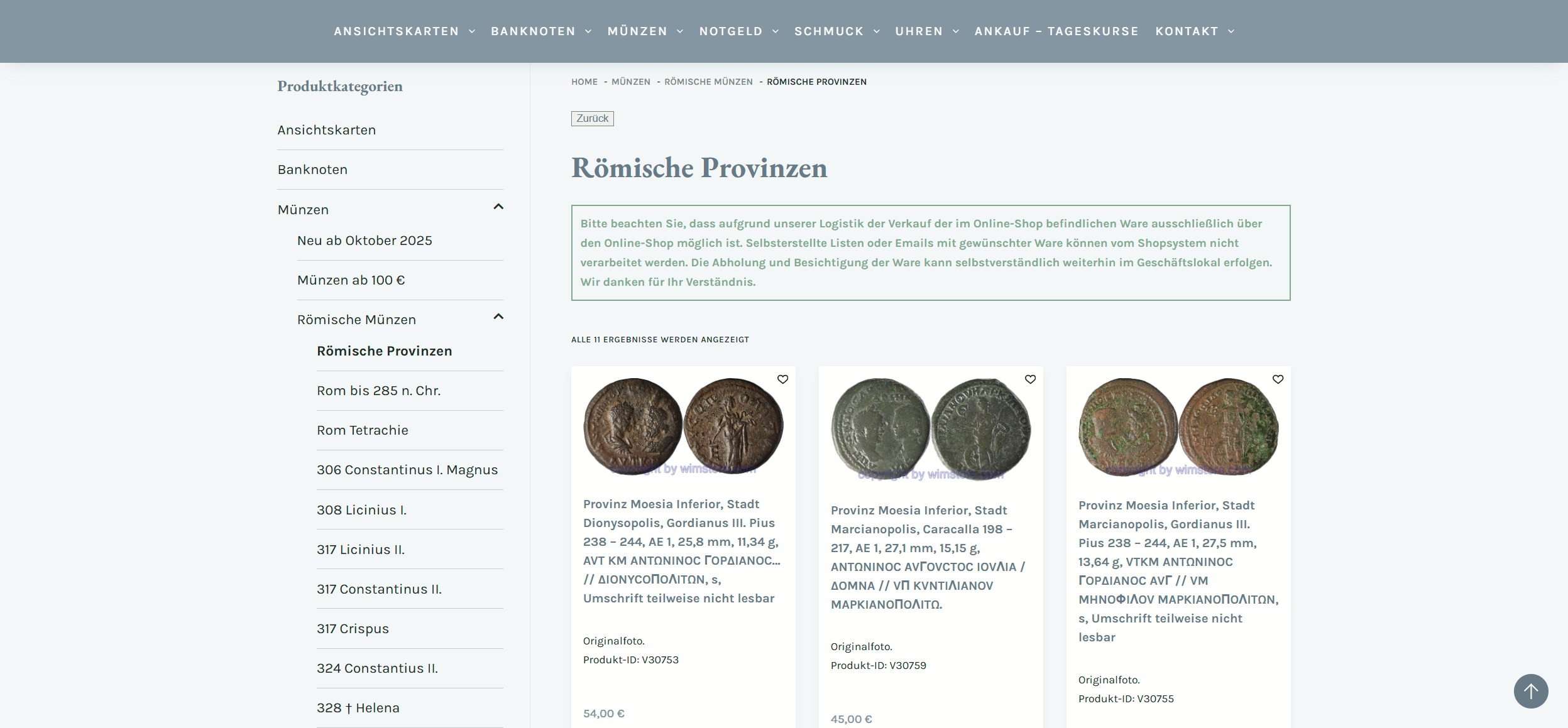
Task: Open the Ansichtskarten dropdown chevron in navbar
Action: click(472, 31)
